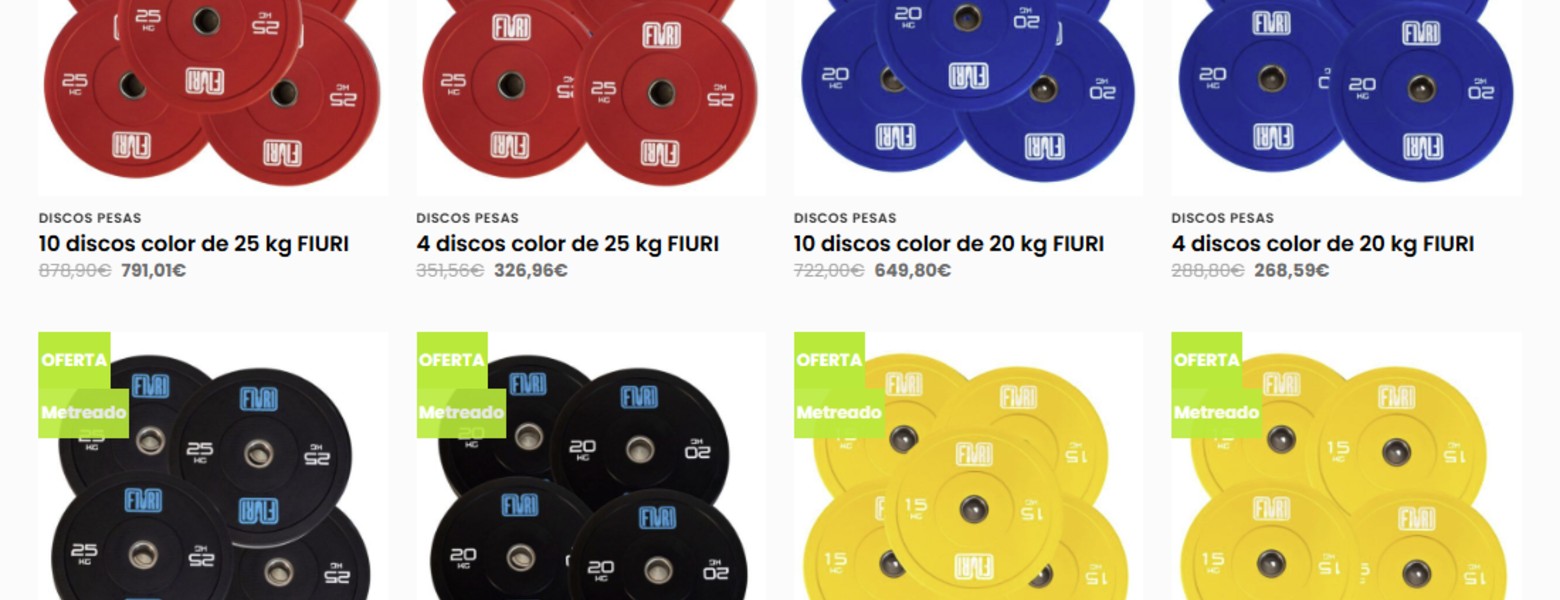Click the OFERTA badge on black 25 kg discs
The image size is (1560, 600).
(74, 360)
